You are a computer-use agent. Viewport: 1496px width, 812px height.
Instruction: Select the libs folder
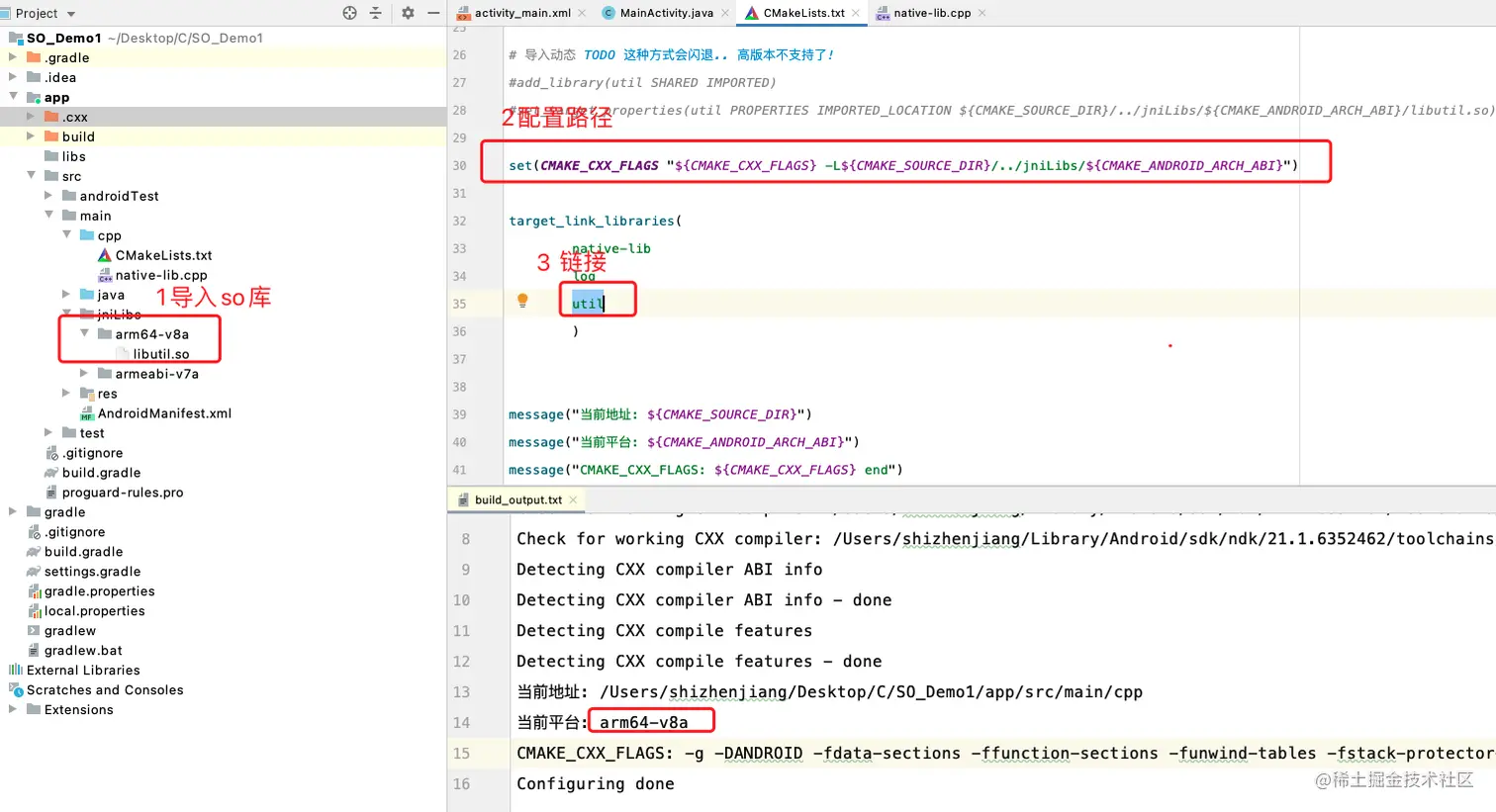[73, 156]
